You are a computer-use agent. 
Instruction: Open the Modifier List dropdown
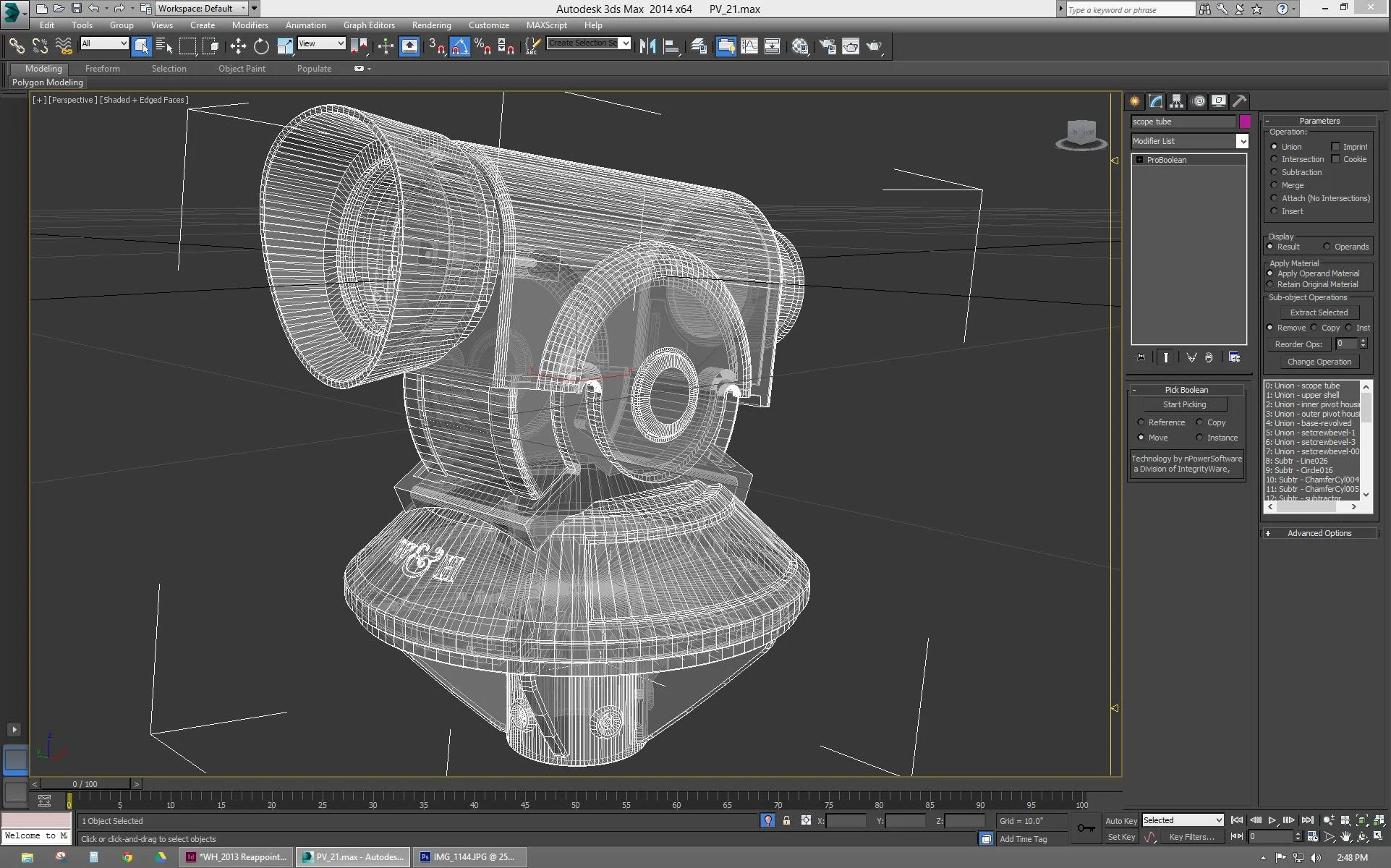pyautogui.click(x=1241, y=141)
